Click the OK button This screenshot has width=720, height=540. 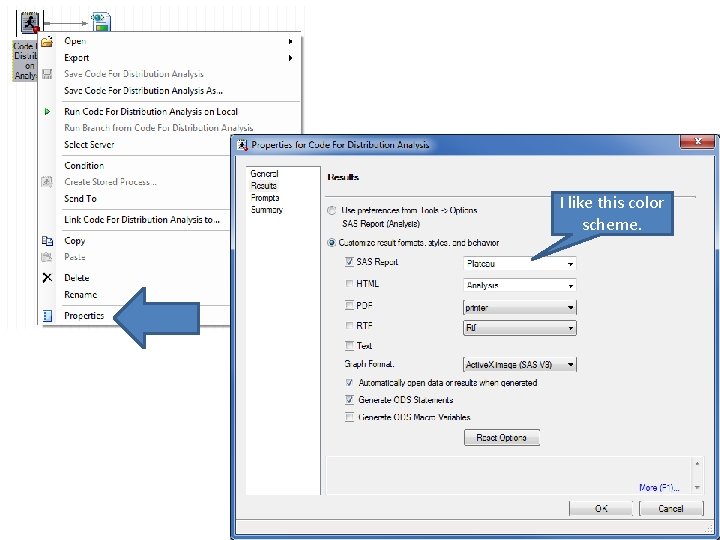(601, 508)
